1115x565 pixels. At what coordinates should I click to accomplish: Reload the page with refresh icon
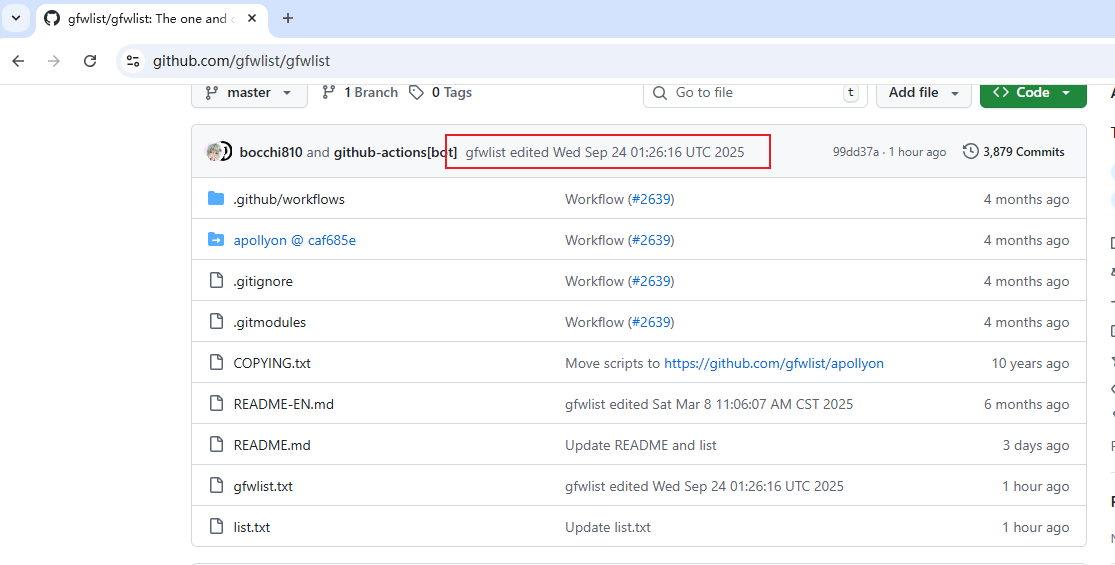90,61
